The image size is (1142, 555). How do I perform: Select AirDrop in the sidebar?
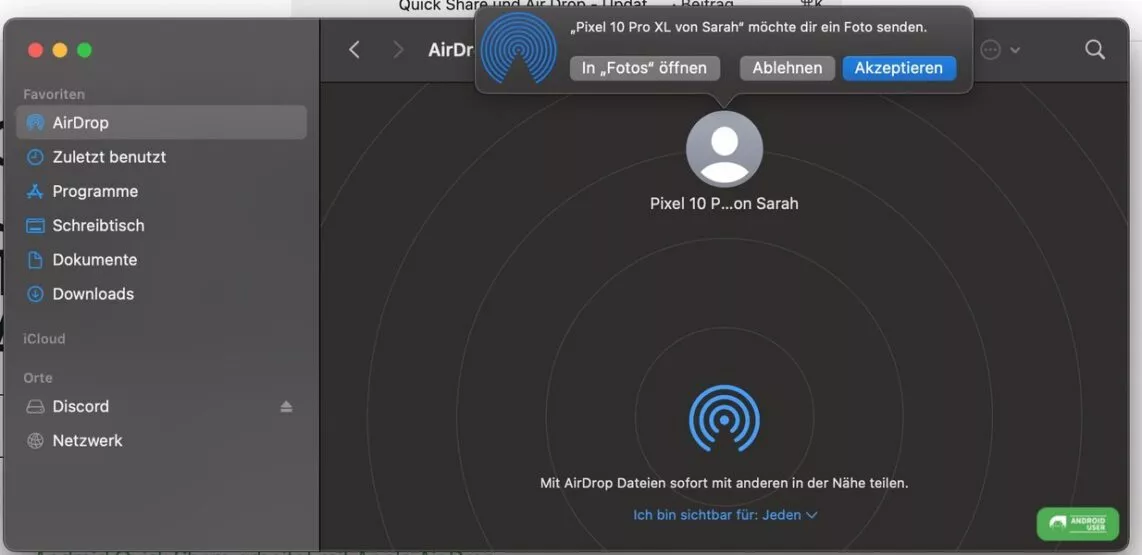pos(161,122)
